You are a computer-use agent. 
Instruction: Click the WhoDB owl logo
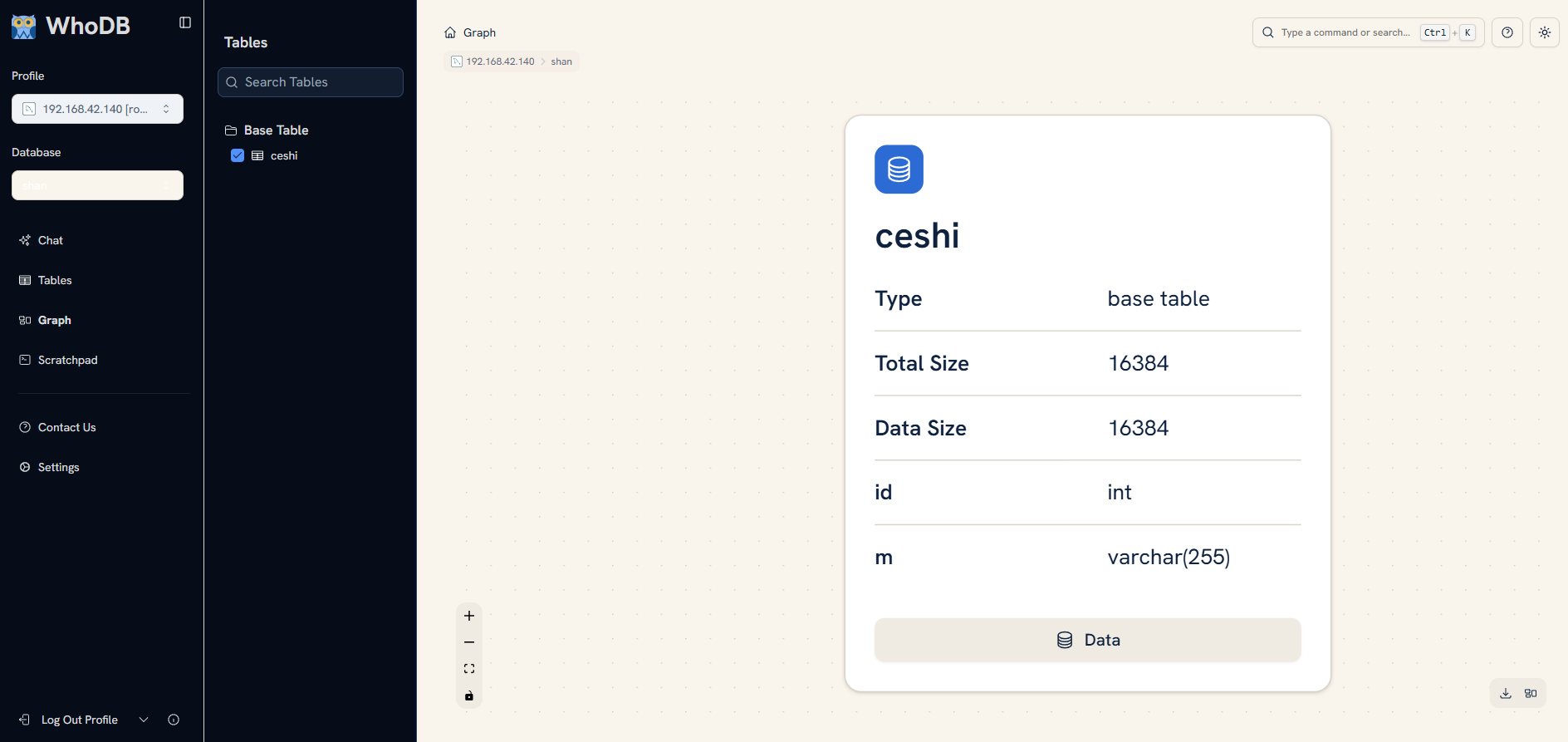point(24,27)
